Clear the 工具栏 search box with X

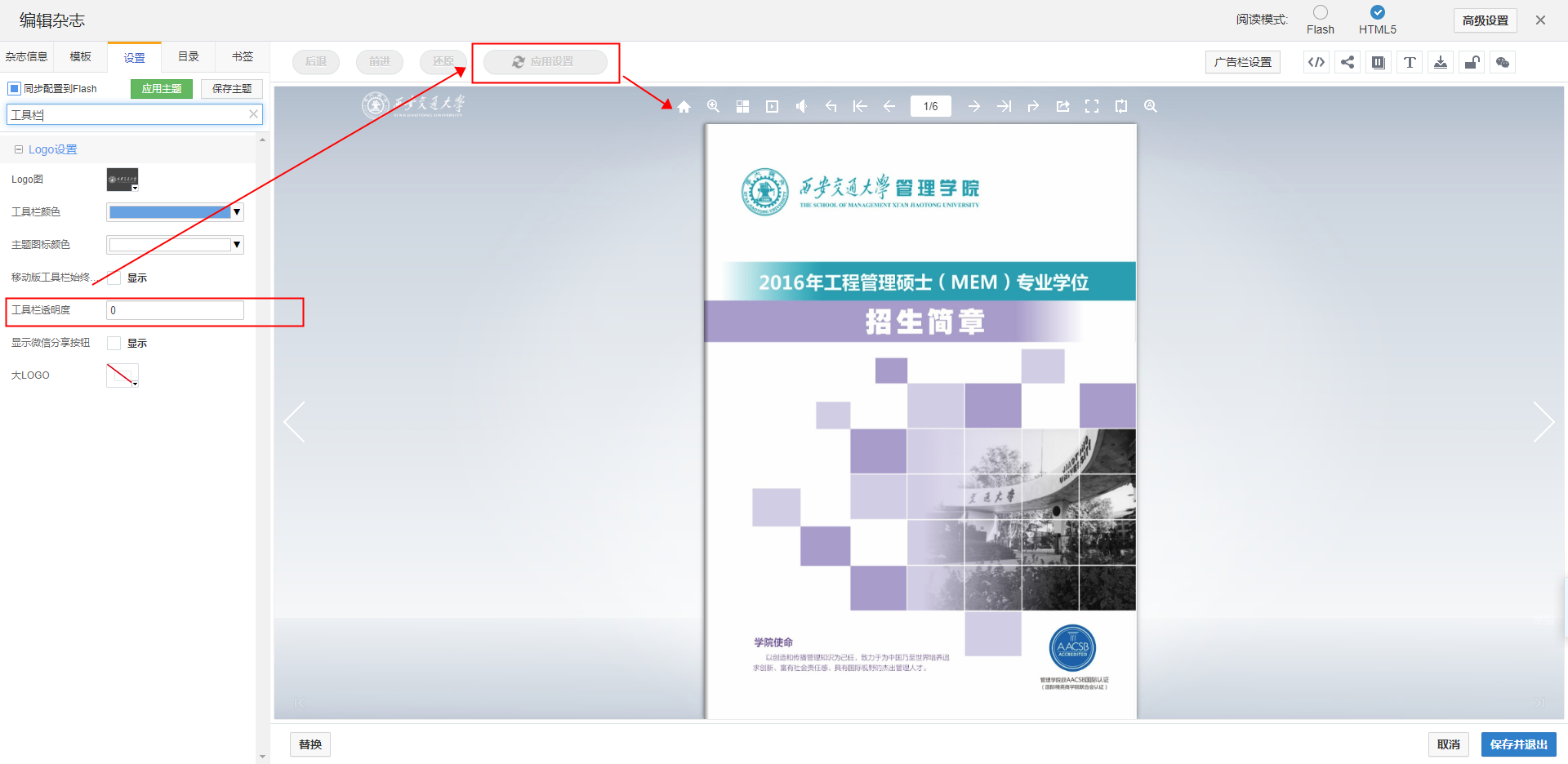click(x=253, y=114)
